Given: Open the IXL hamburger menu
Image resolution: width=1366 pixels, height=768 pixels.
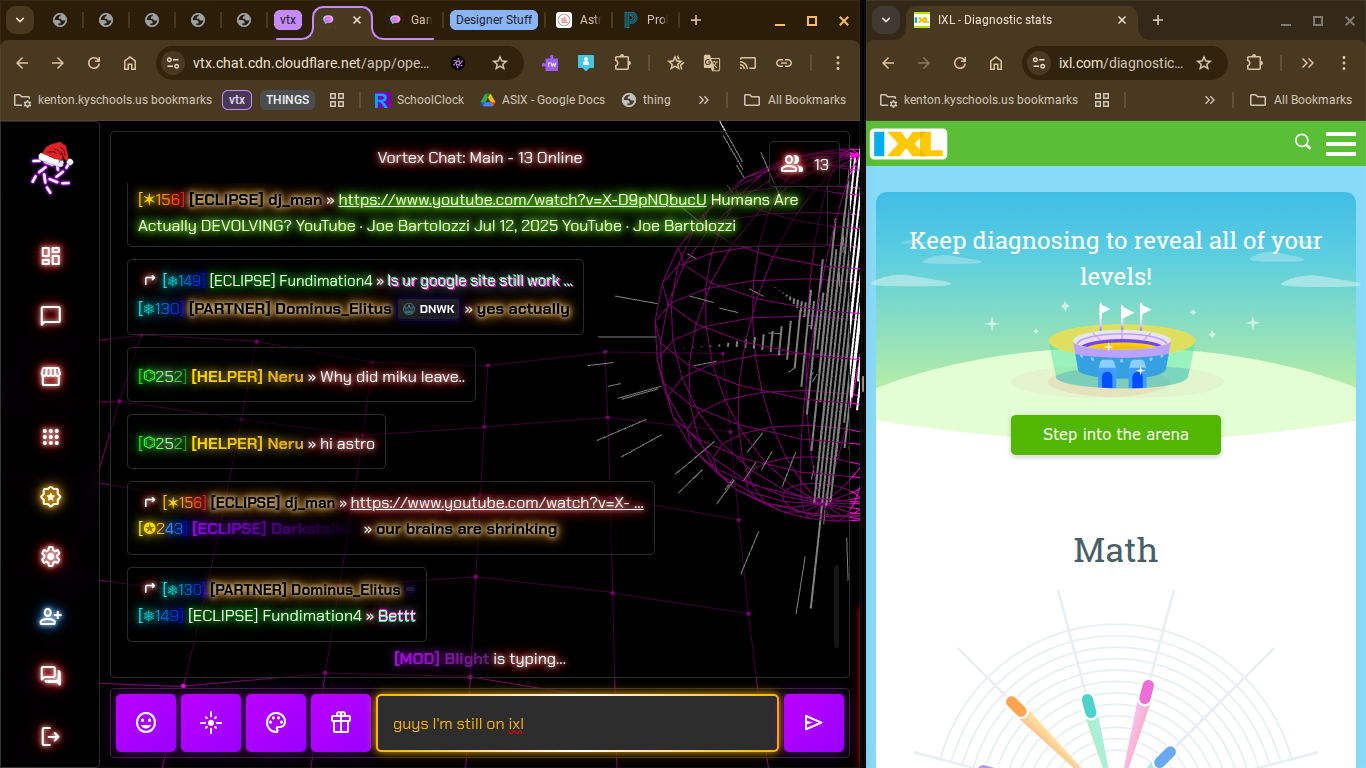Looking at the screenshot, I should (x=1340, y=144).
